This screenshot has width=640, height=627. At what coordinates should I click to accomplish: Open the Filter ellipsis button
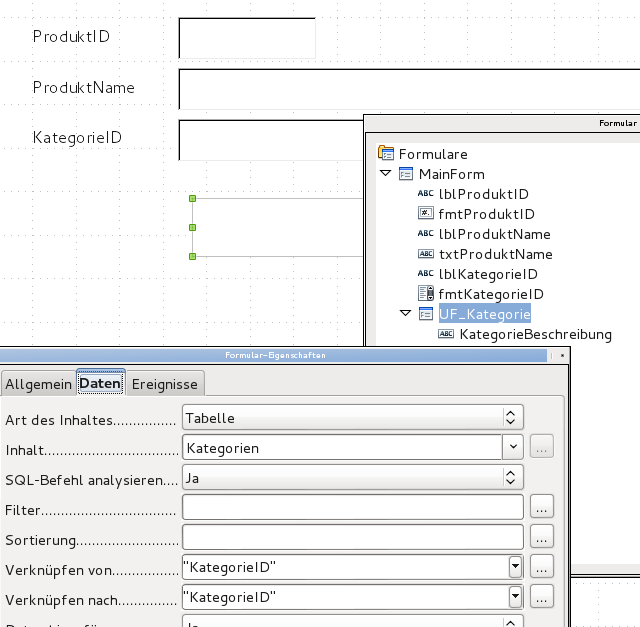[x=542, y=506]
